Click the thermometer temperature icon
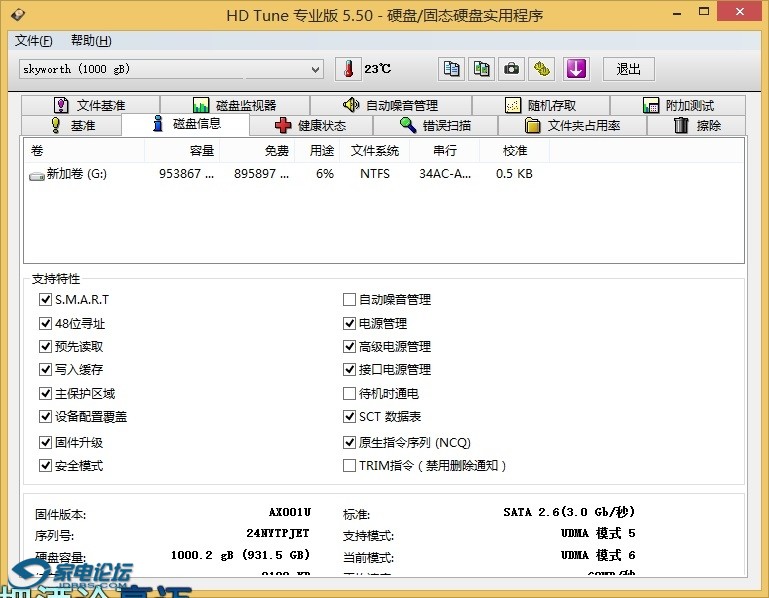 coord(349,69)
